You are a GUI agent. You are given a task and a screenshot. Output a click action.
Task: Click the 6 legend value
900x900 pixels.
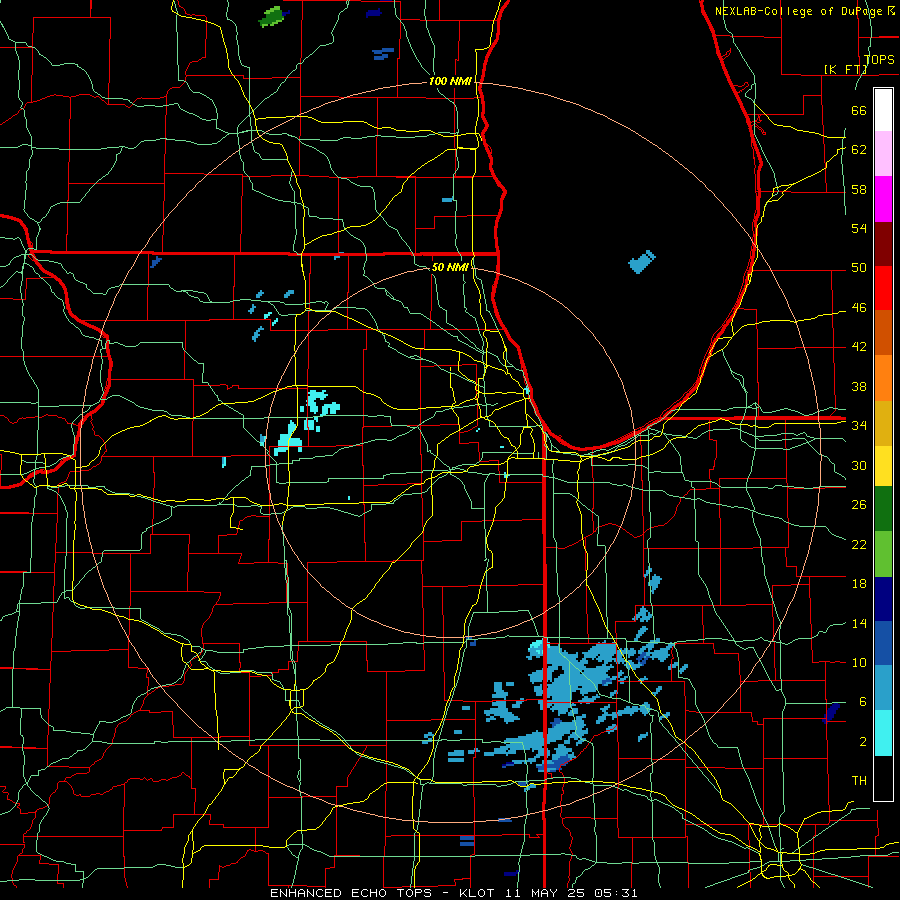(863, 702)
